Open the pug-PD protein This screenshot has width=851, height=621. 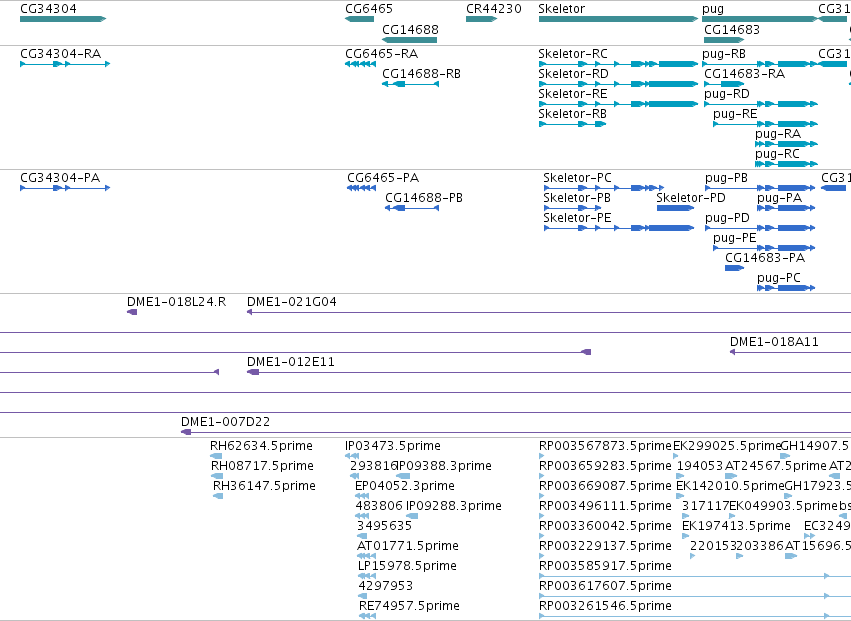pos(727,218)
